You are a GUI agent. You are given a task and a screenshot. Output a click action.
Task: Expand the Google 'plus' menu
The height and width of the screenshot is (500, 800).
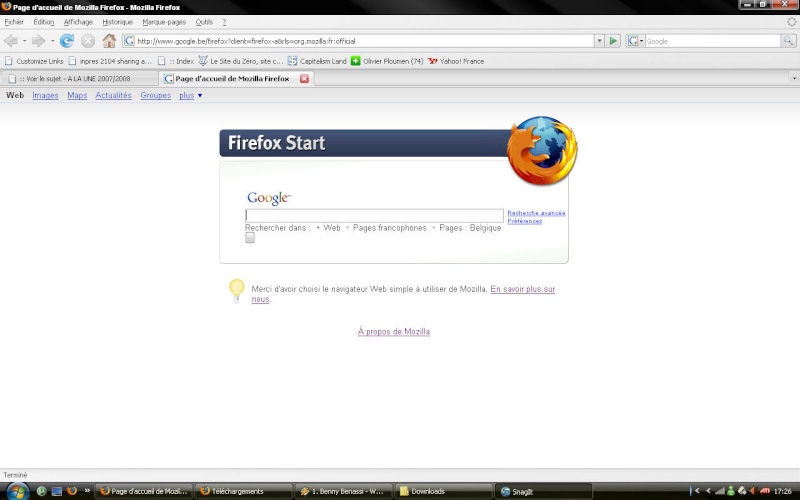[x=190, y=95]
